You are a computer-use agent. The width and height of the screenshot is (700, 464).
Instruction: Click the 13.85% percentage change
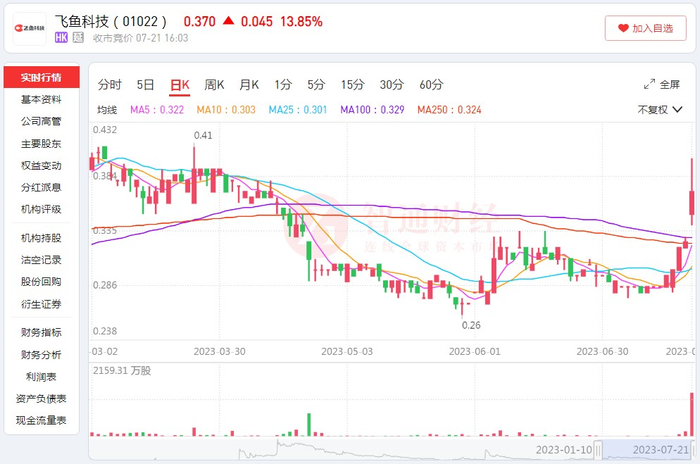point(301,21)
